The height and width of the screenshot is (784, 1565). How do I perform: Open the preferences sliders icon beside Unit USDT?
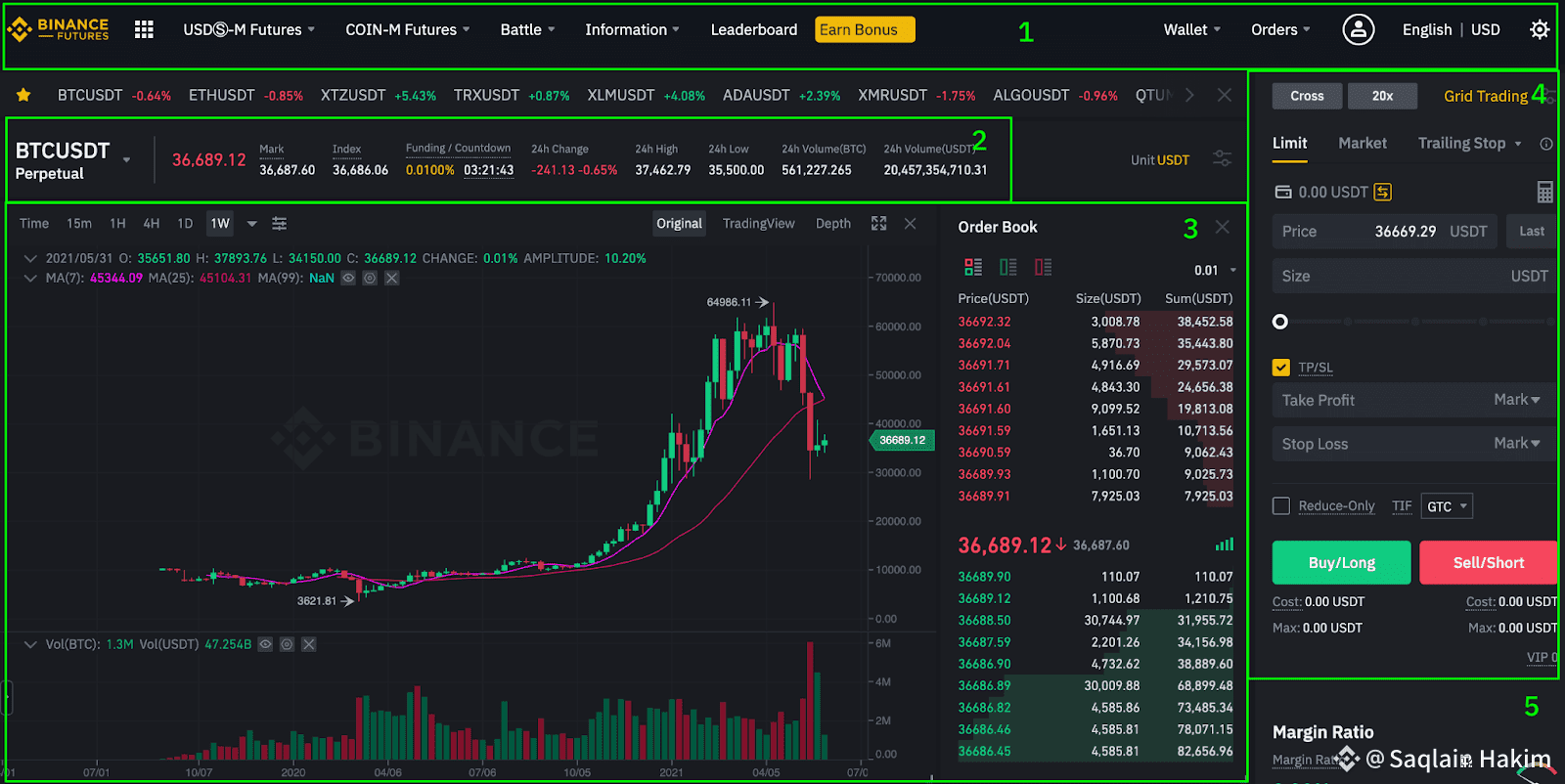[1222, 158]
